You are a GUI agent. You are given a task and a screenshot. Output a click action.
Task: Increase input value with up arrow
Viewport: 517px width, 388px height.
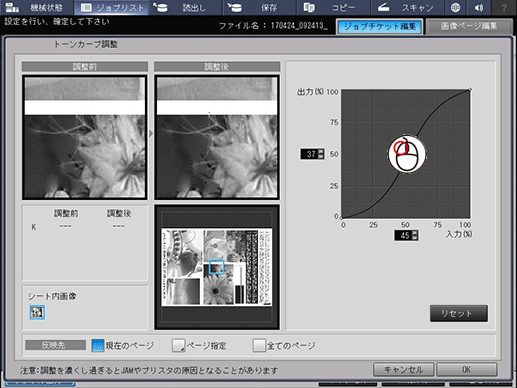(x=415, y=233)
